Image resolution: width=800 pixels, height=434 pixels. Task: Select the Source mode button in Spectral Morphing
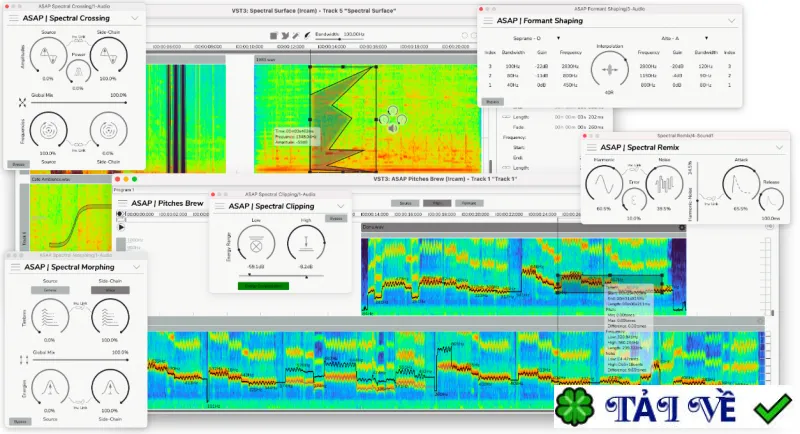coord(50,290)
